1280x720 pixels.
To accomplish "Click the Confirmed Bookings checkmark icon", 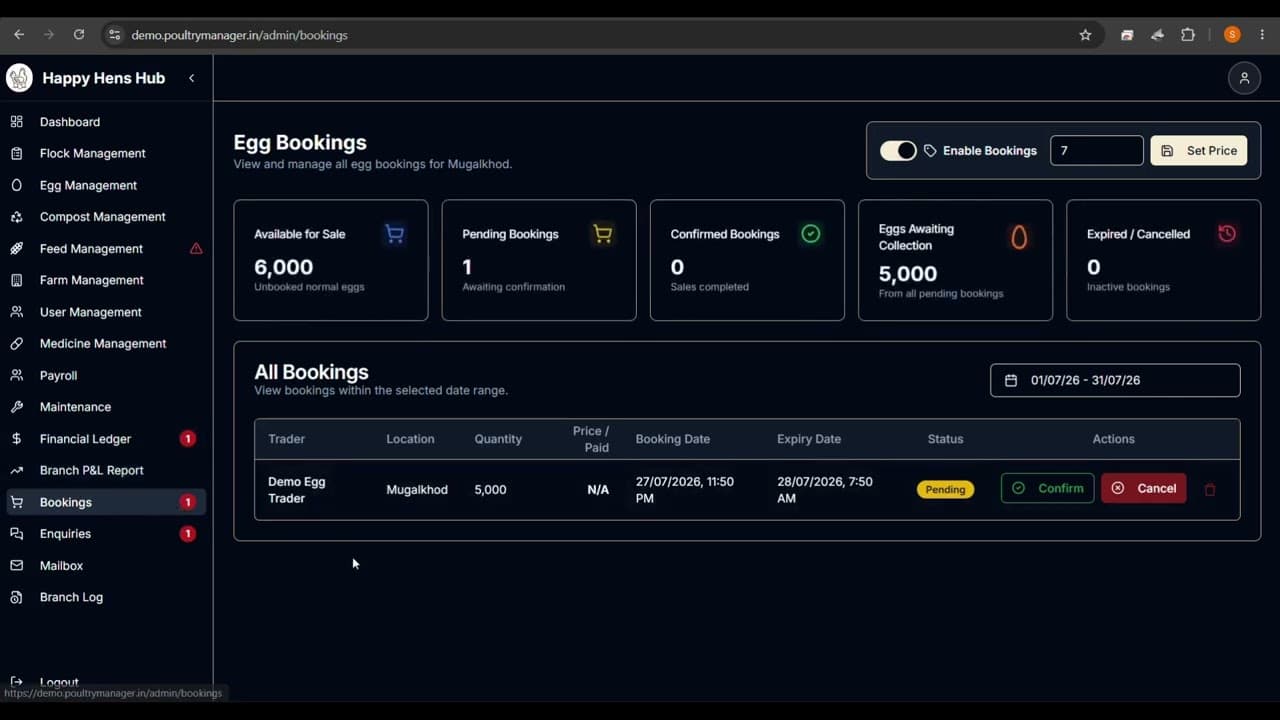I will pos(811,234).
